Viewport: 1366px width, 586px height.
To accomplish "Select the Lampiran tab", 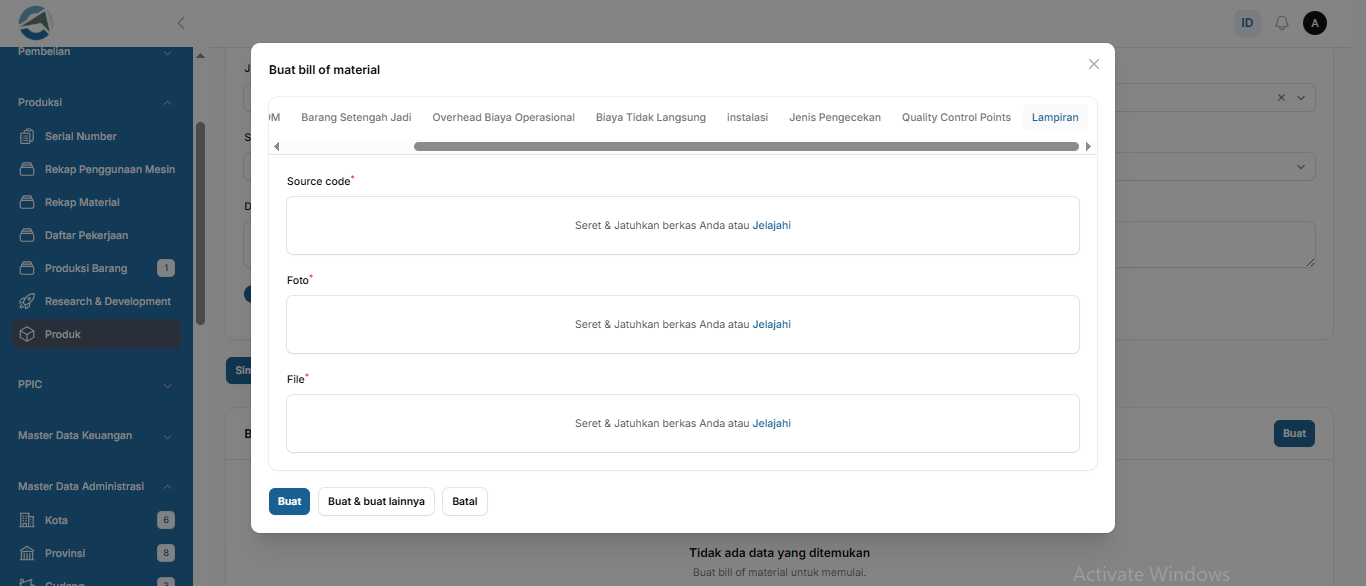I will 1055,117.
